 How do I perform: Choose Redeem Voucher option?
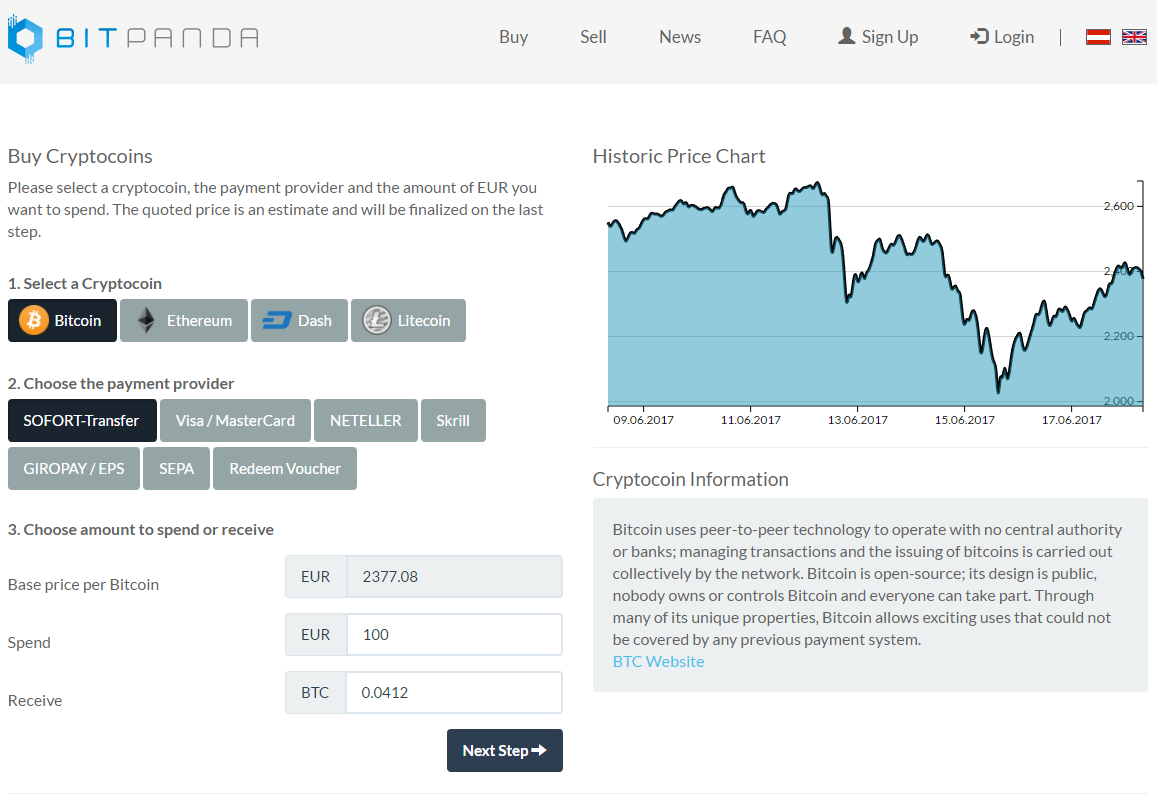point(285,469)
